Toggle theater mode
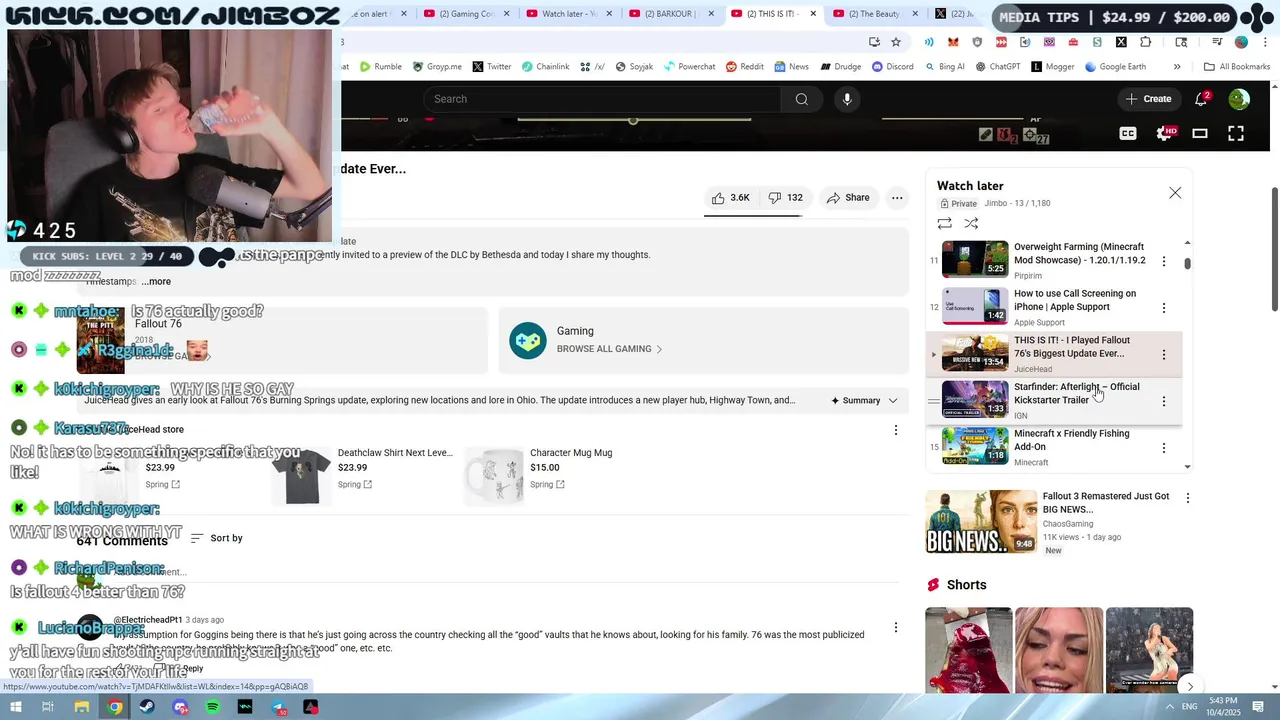Image resolution: width=1280 pixels, height=720 pixels. pos(1200,133)
